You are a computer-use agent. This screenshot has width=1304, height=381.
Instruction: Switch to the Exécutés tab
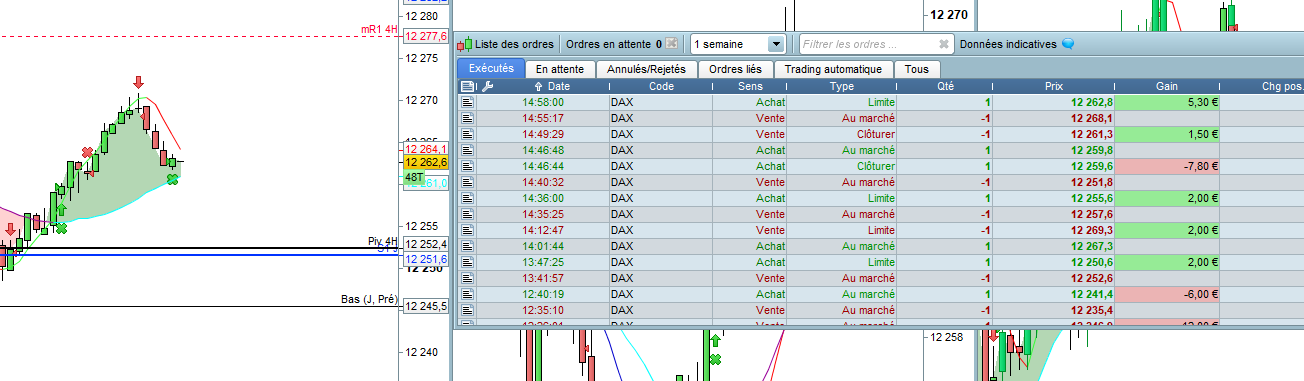pyautogui.click(x=491, y=69)
